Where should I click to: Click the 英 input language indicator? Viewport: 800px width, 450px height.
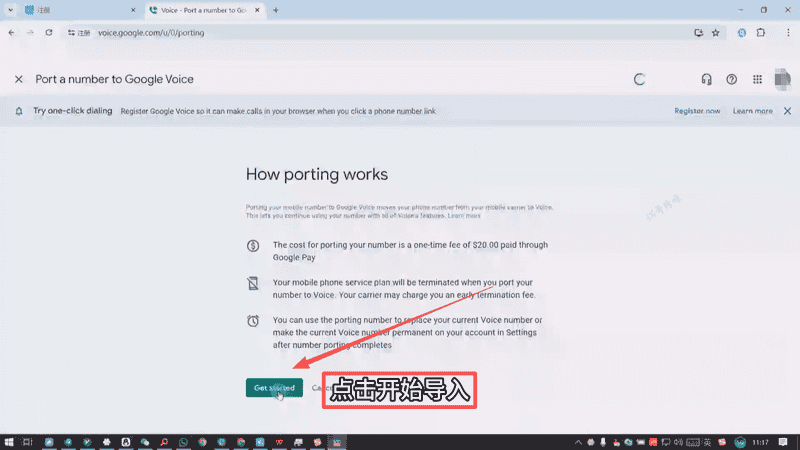(x=707, y=442)
